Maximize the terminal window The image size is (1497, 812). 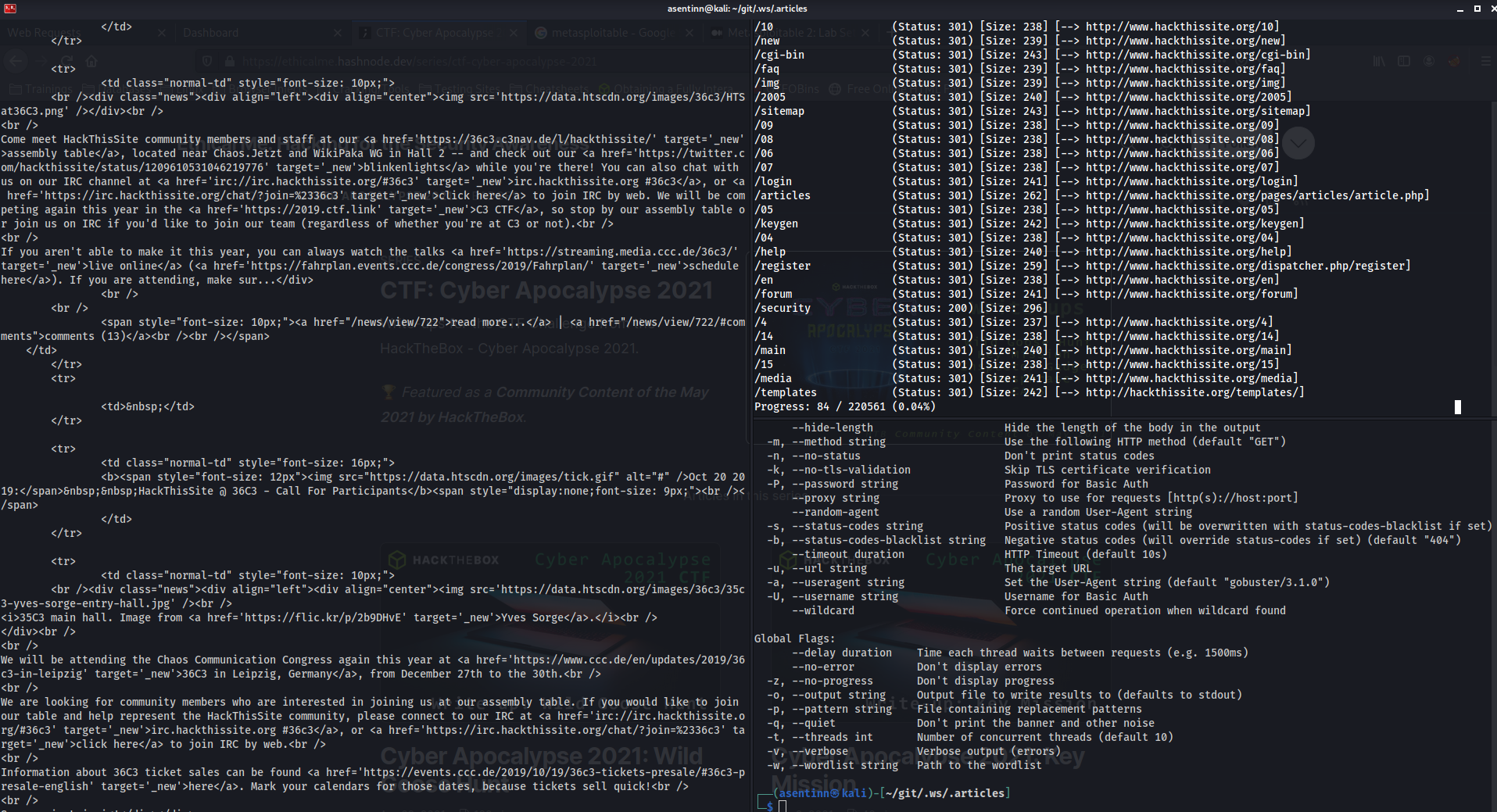pyautogui.click(x=1477, y=9)
